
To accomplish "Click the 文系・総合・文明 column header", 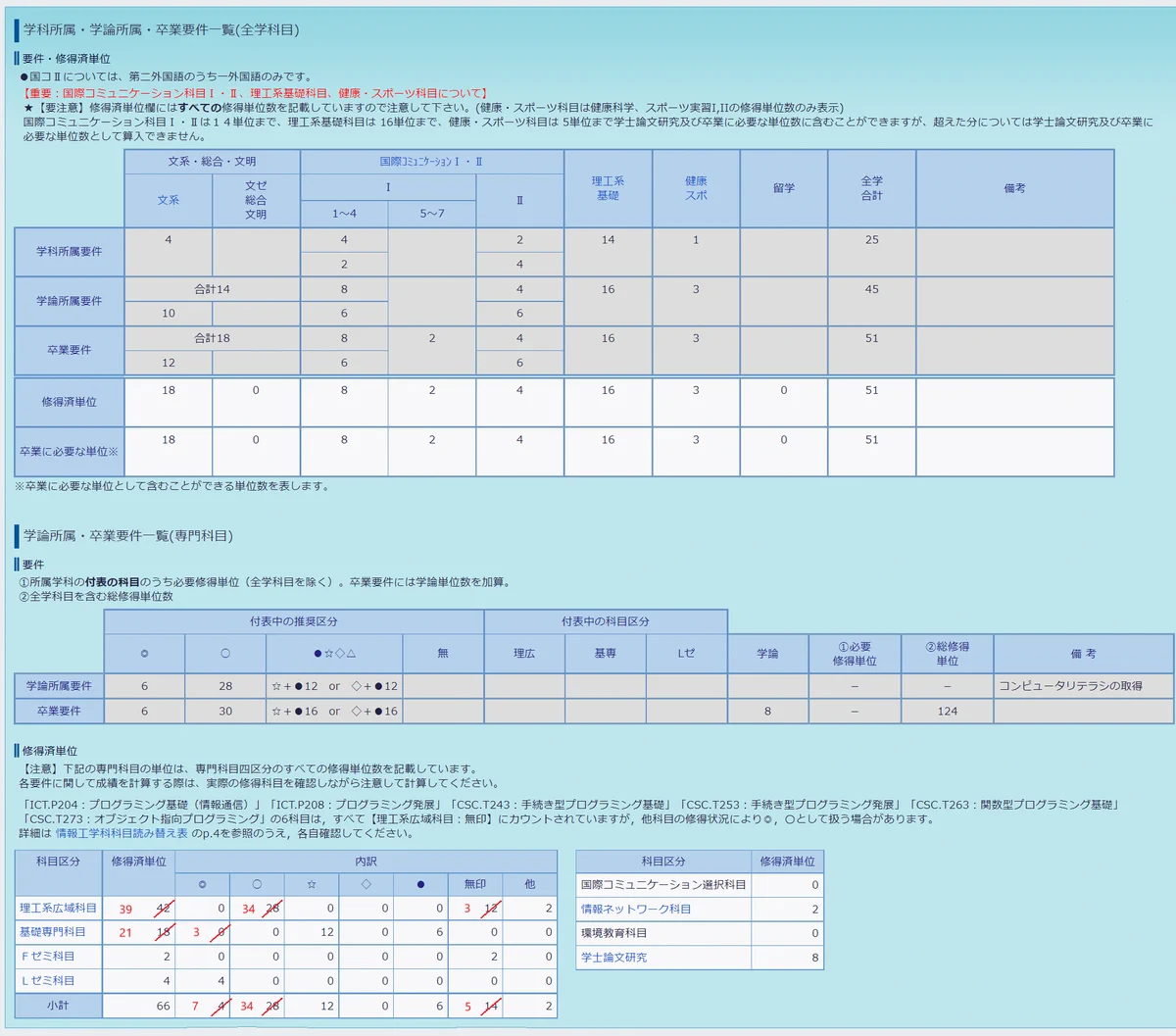I will 212,161.
